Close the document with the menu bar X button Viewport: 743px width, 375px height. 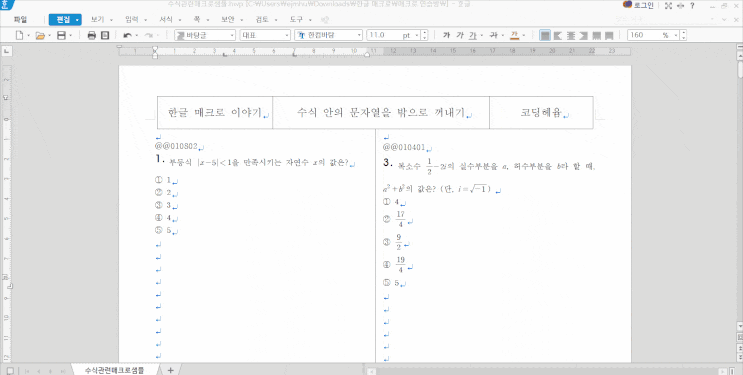(736, 19)
